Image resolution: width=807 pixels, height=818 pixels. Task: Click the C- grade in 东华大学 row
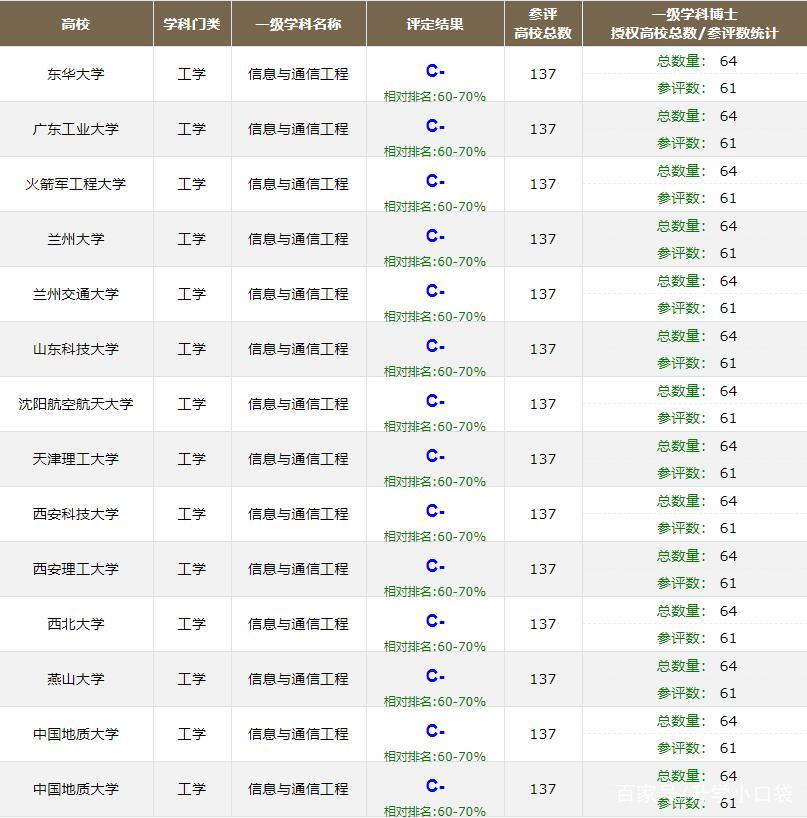[435, 70]
